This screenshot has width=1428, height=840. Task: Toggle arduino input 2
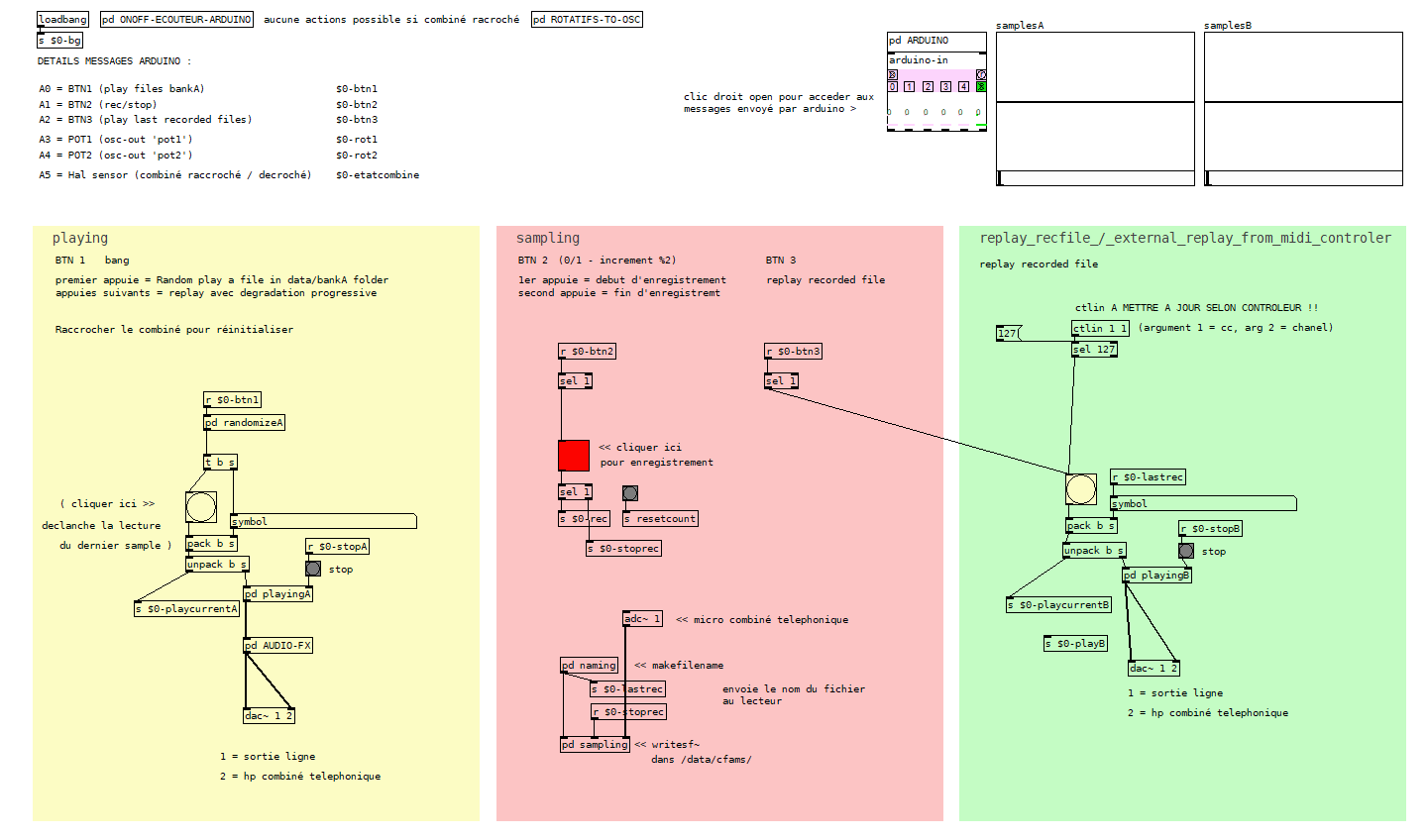coord(928,87)
